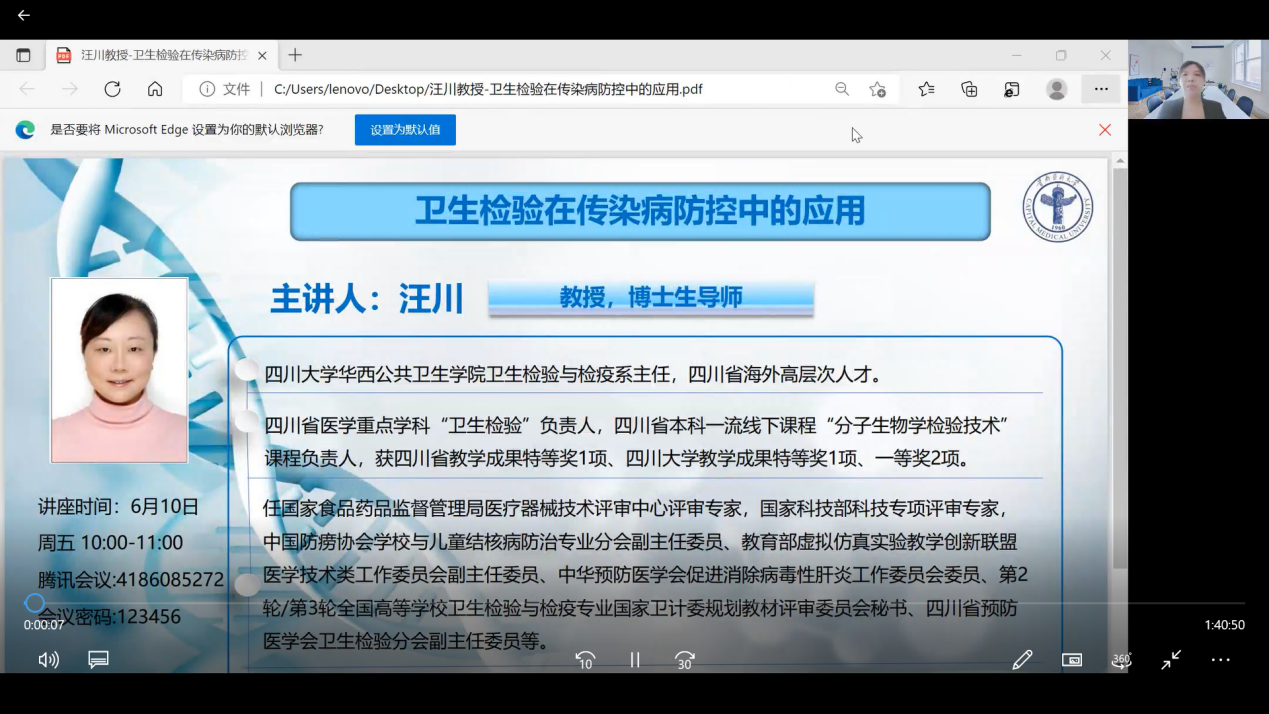Open Edge settings and more menu

pyautogui.click(x=1101, y=89)
